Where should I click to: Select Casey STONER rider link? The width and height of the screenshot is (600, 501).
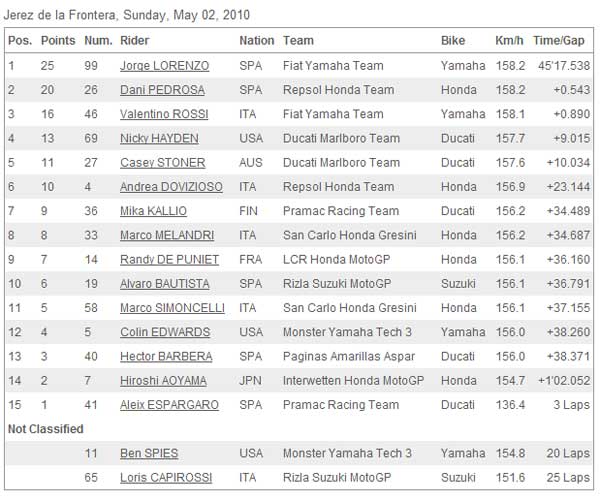(163, 163)
